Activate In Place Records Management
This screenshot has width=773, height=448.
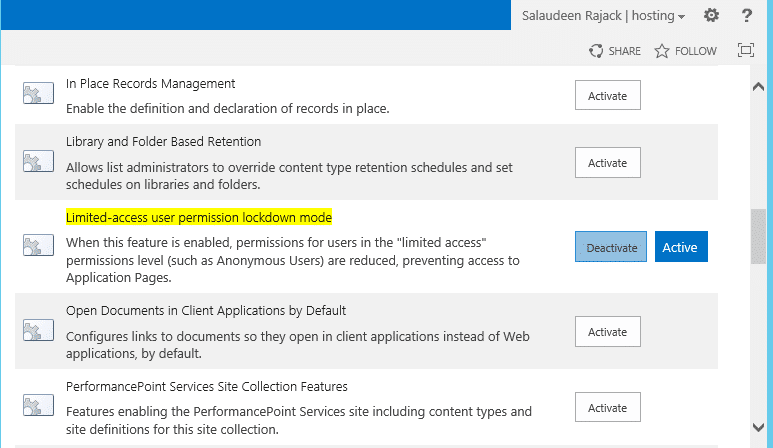(607, 95)
